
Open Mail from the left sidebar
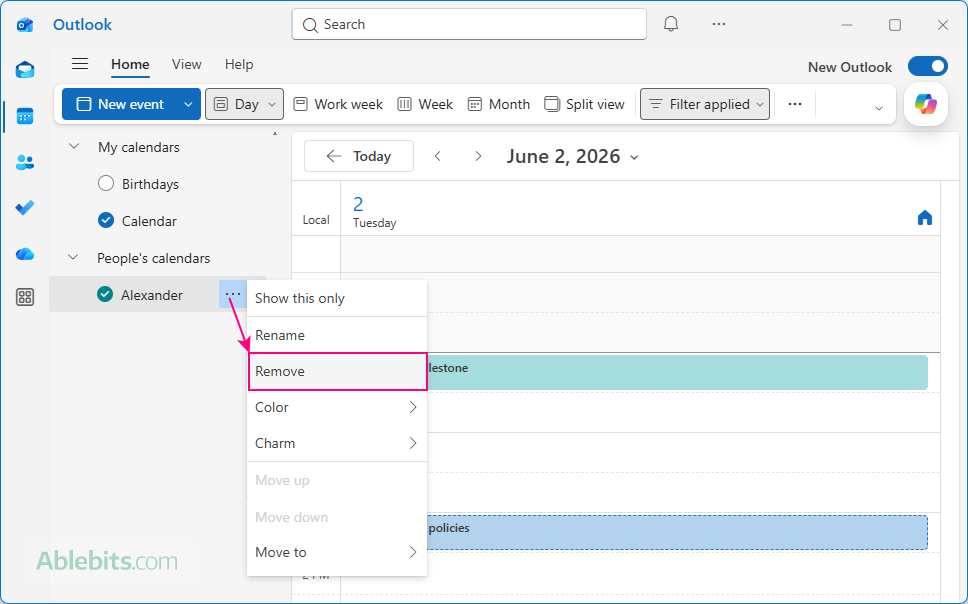tap(25, 70)
